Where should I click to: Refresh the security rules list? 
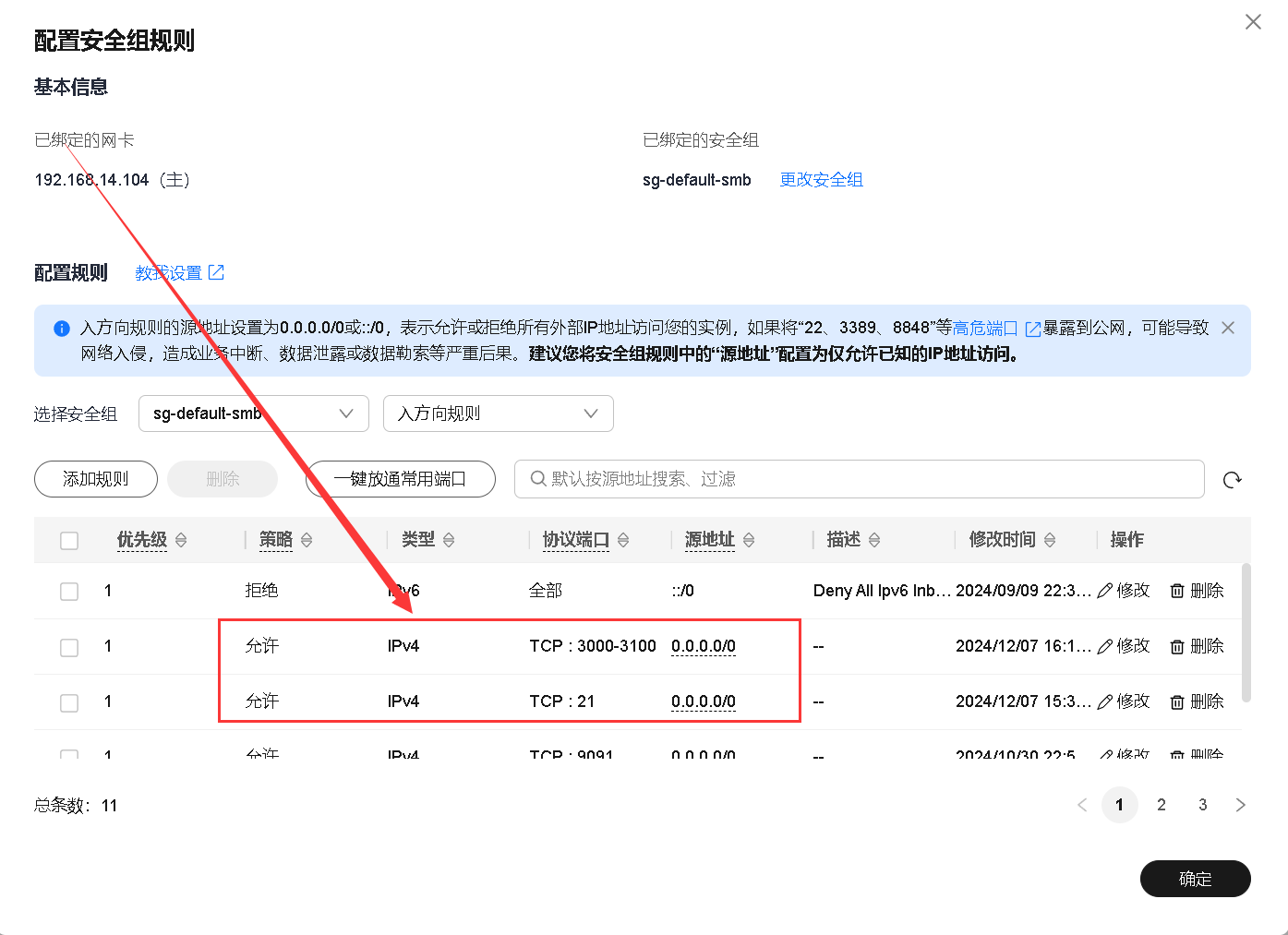pos(1233,479)
